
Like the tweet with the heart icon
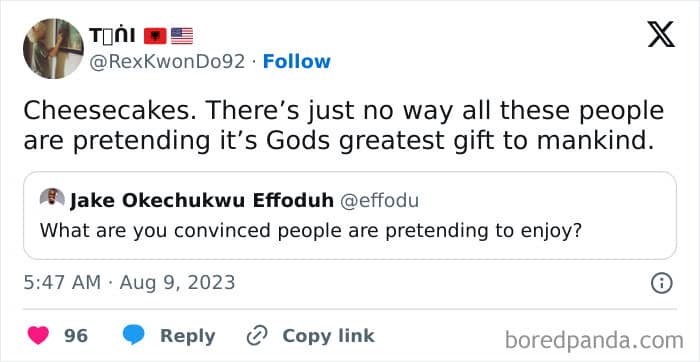[38, 335]
